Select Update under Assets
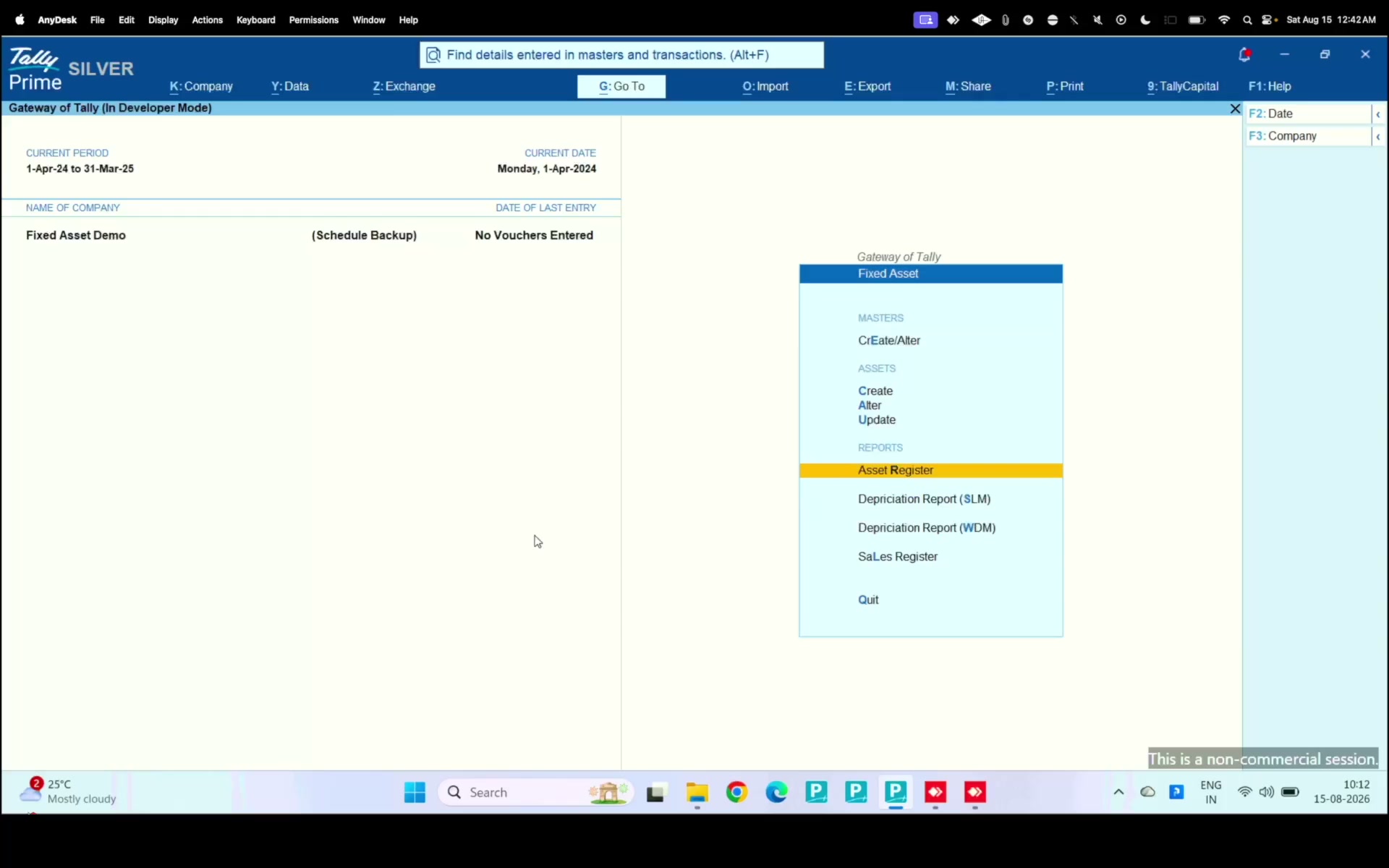 point(877,420)
